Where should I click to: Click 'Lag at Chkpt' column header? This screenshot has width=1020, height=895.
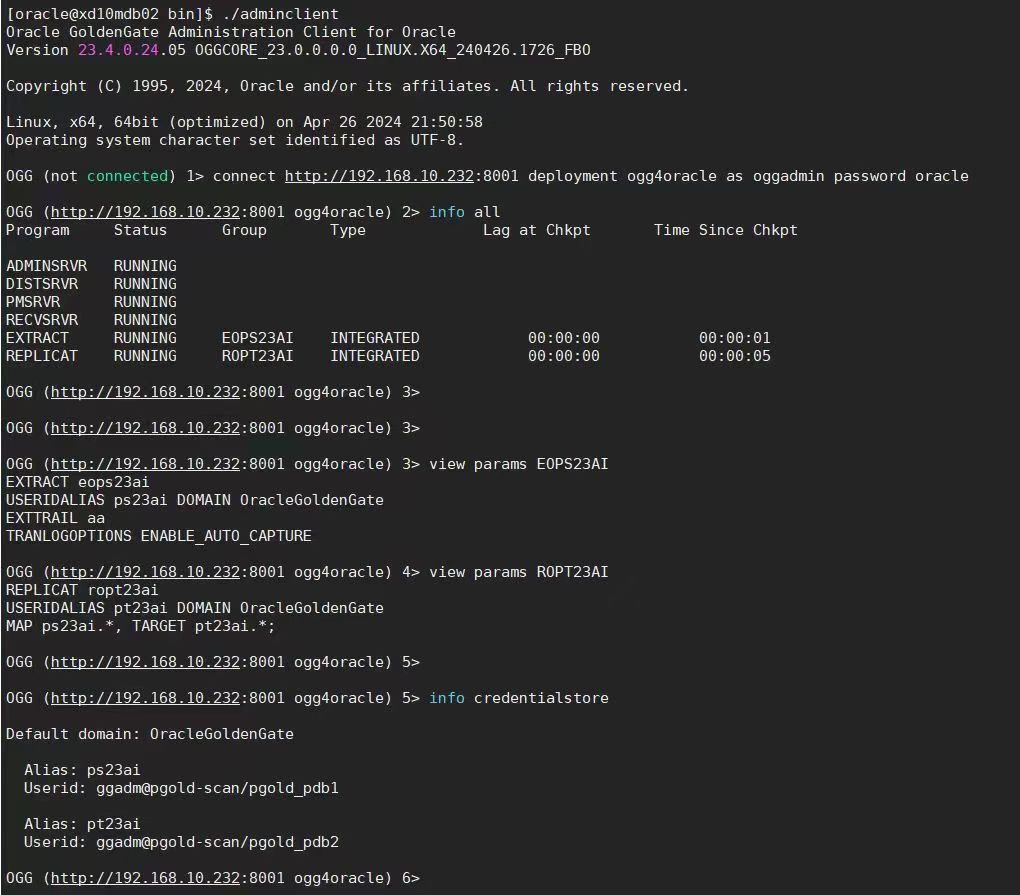click(x=537, y=230)
